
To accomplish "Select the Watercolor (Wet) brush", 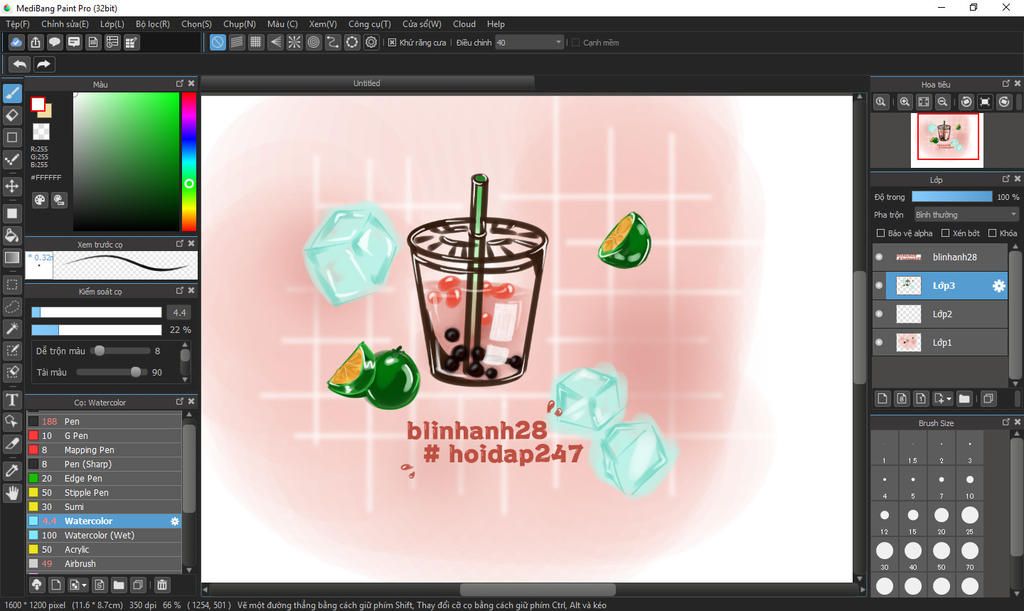I will [104, 535].
